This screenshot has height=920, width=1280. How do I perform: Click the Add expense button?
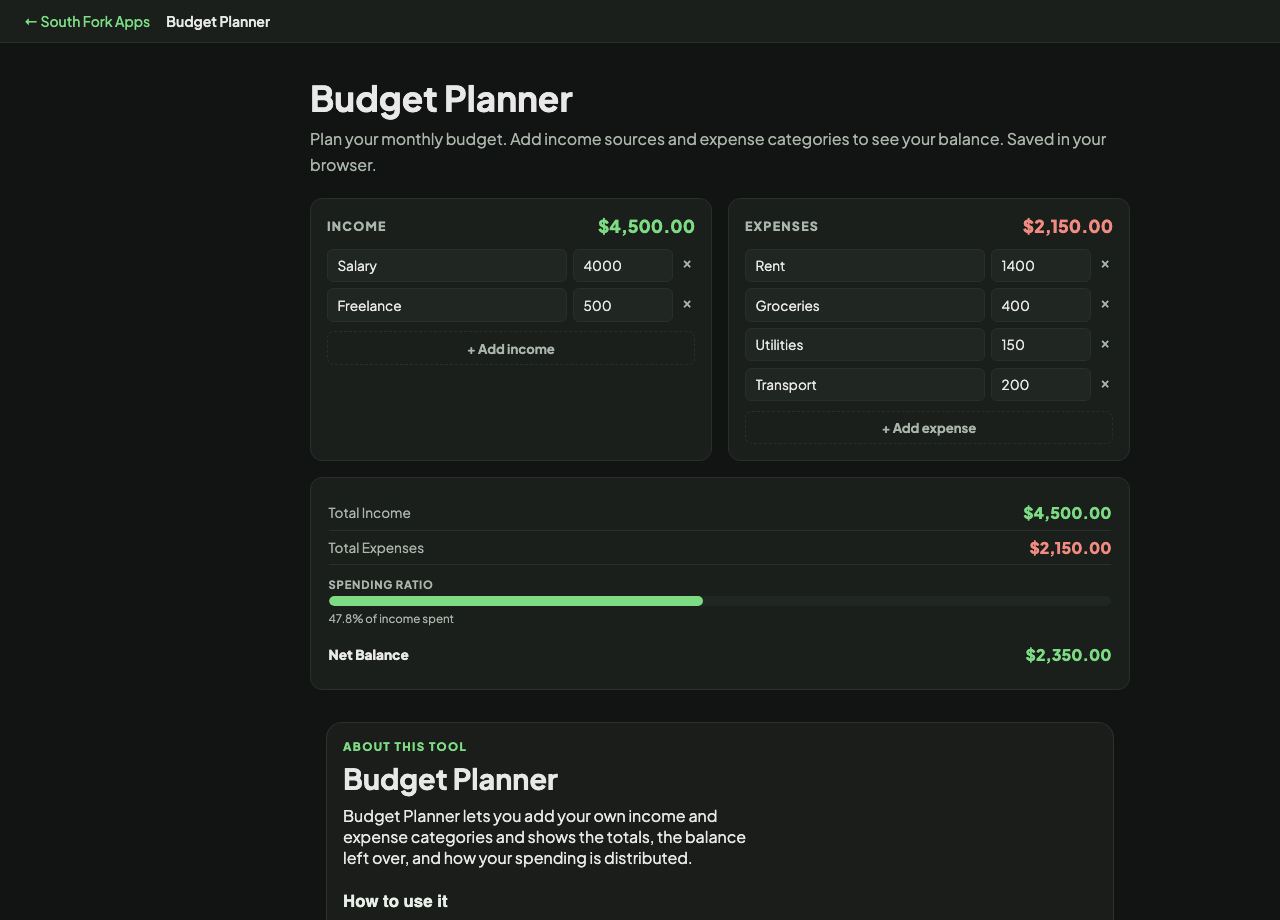[x=929, y=428]
